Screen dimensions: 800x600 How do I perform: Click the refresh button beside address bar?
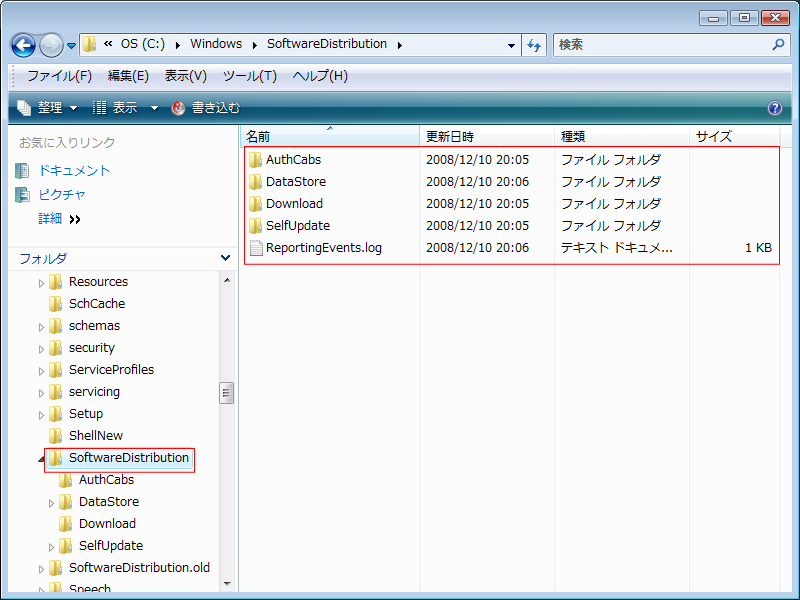pos(534,45)
